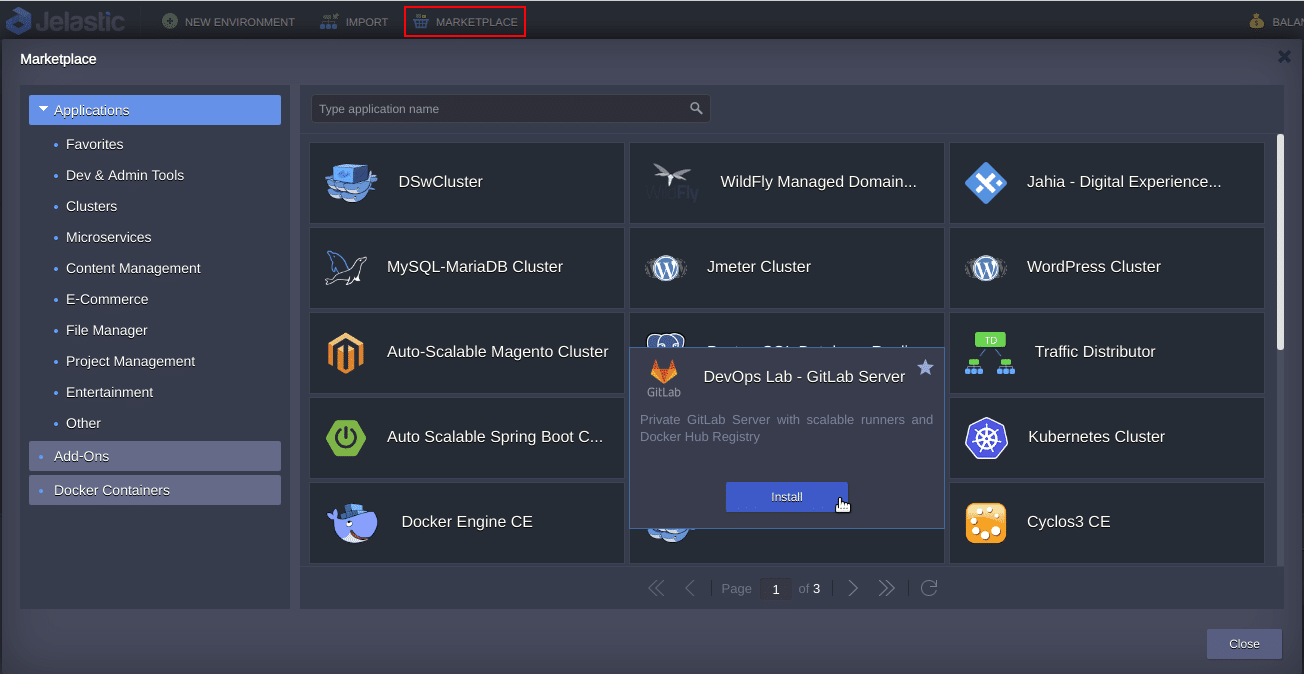Click the DSwCluster app icon
Screen dimensions: 1304x674
coord(351,182)
